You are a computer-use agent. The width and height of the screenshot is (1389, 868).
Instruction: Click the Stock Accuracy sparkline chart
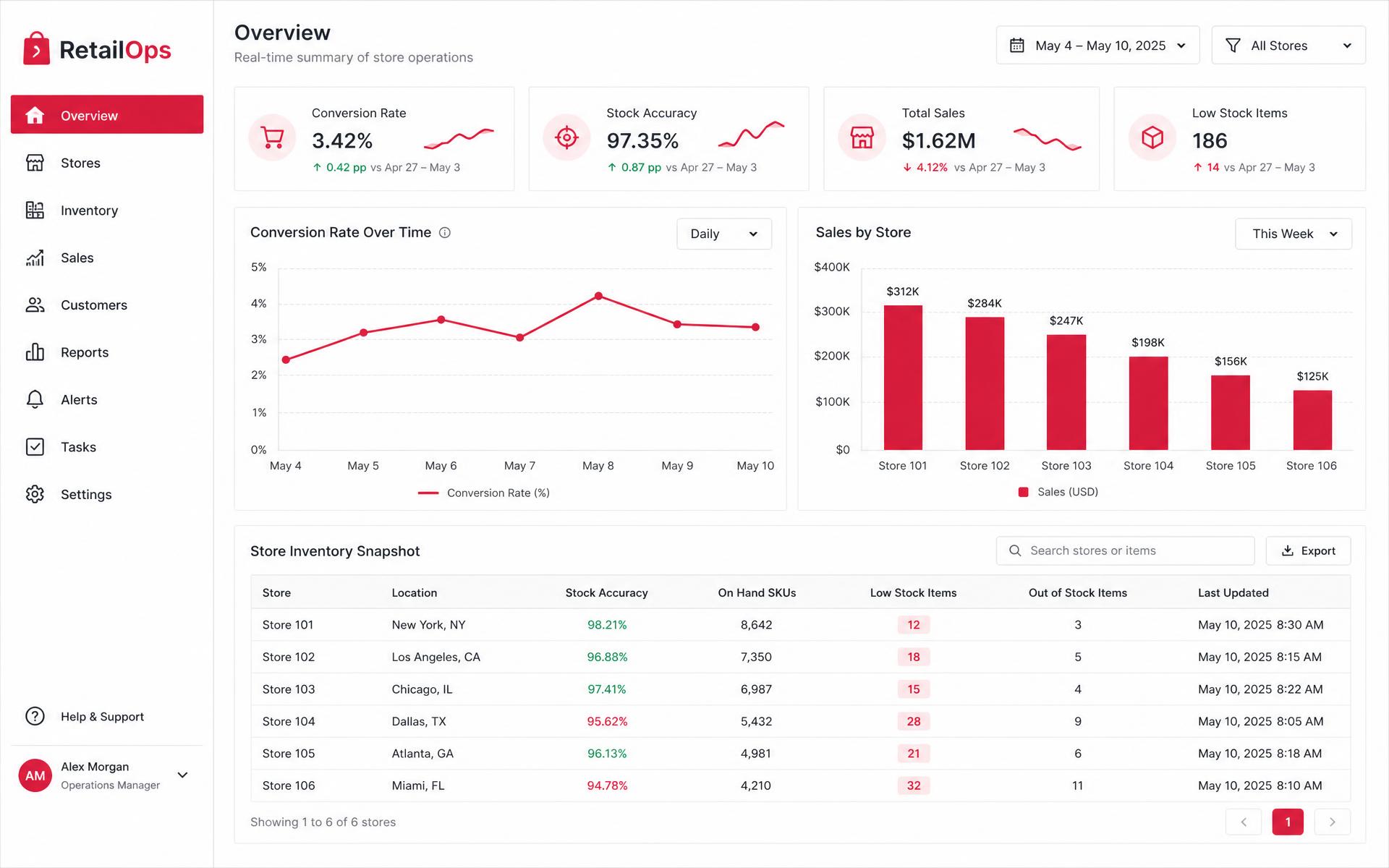tap(752, 135)
